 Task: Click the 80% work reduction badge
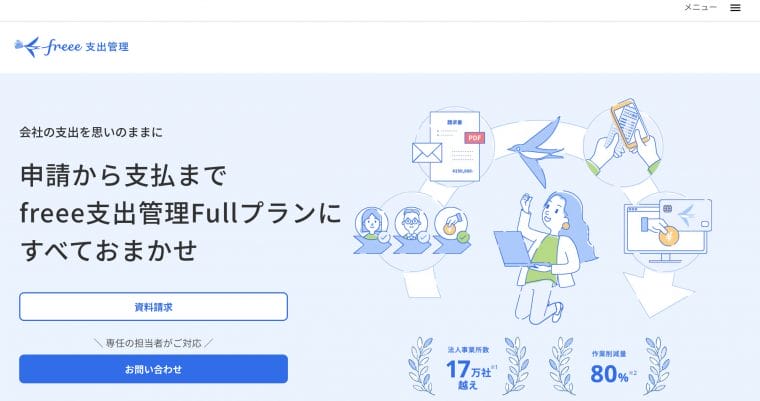(x=609, y=367)
